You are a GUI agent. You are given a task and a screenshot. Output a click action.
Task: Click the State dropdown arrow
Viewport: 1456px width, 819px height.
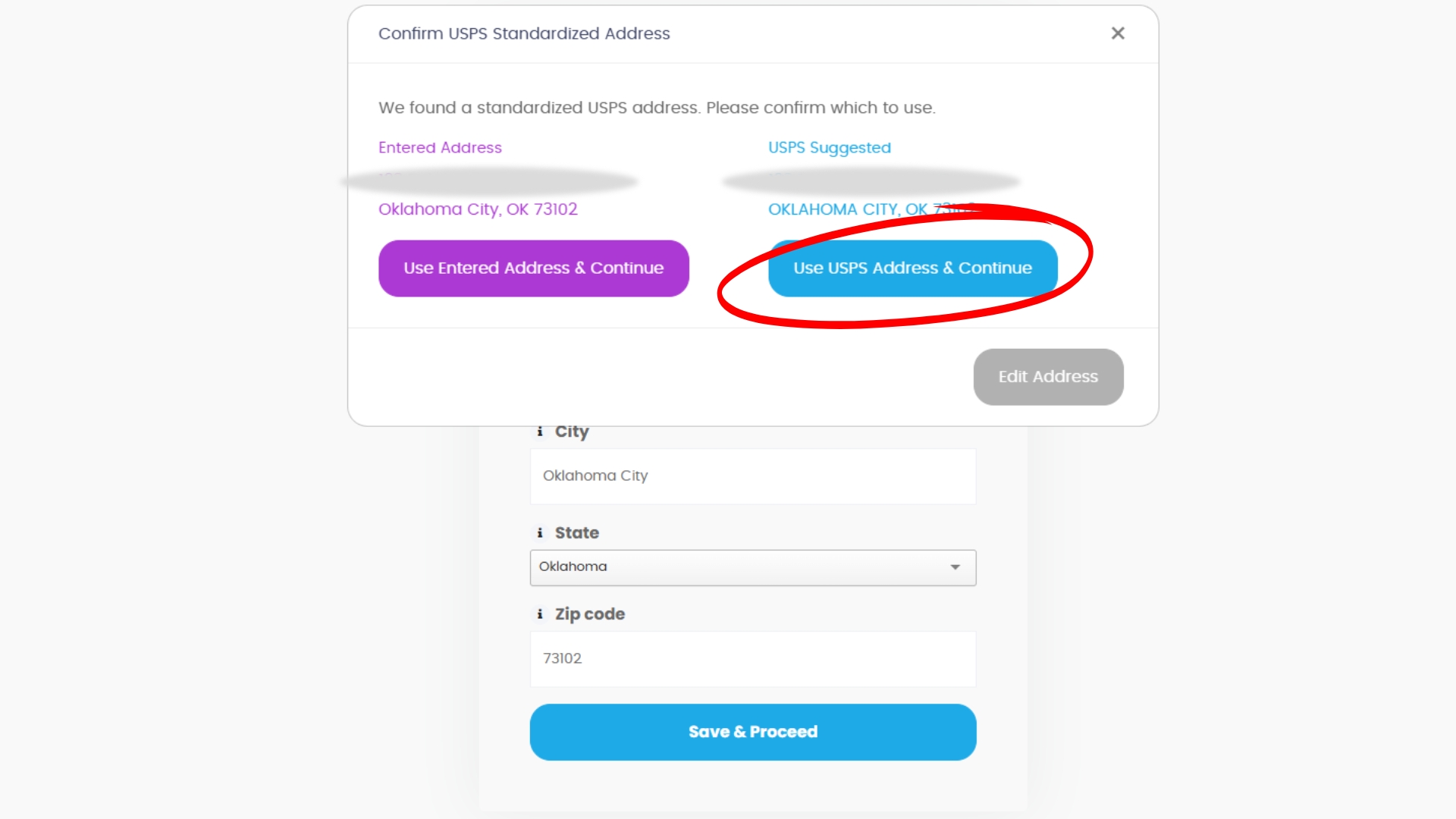click(955, 567)
